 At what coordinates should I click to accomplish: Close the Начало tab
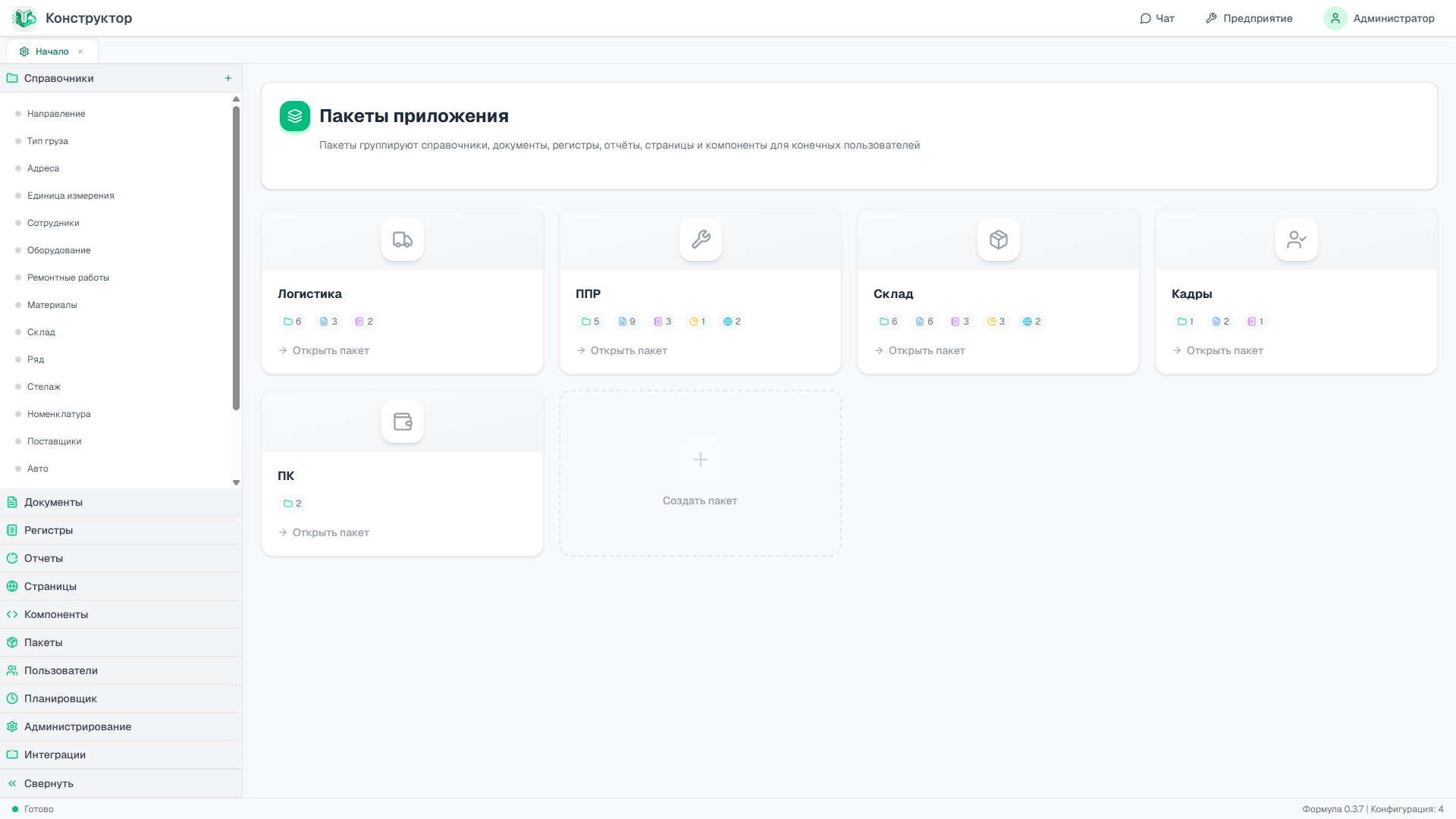(x=80, y=52)
